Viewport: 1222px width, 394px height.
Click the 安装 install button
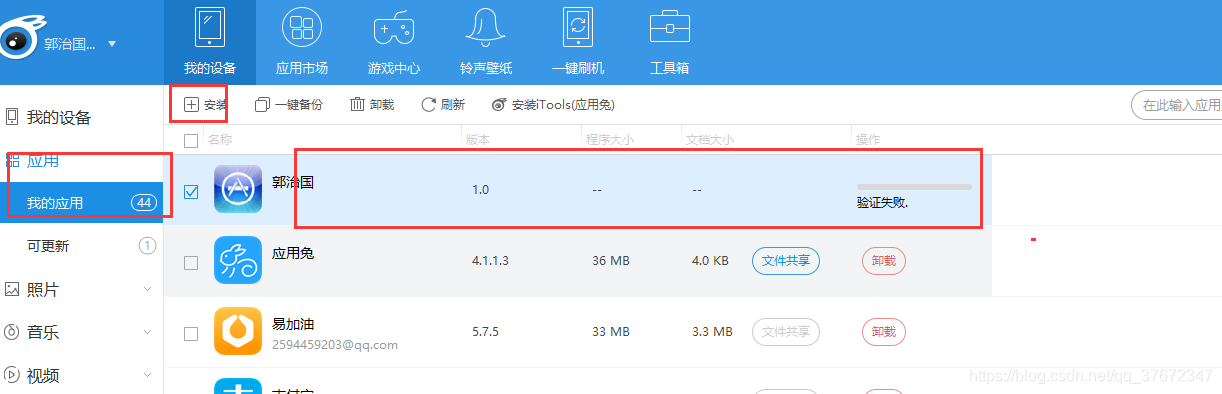205,104
